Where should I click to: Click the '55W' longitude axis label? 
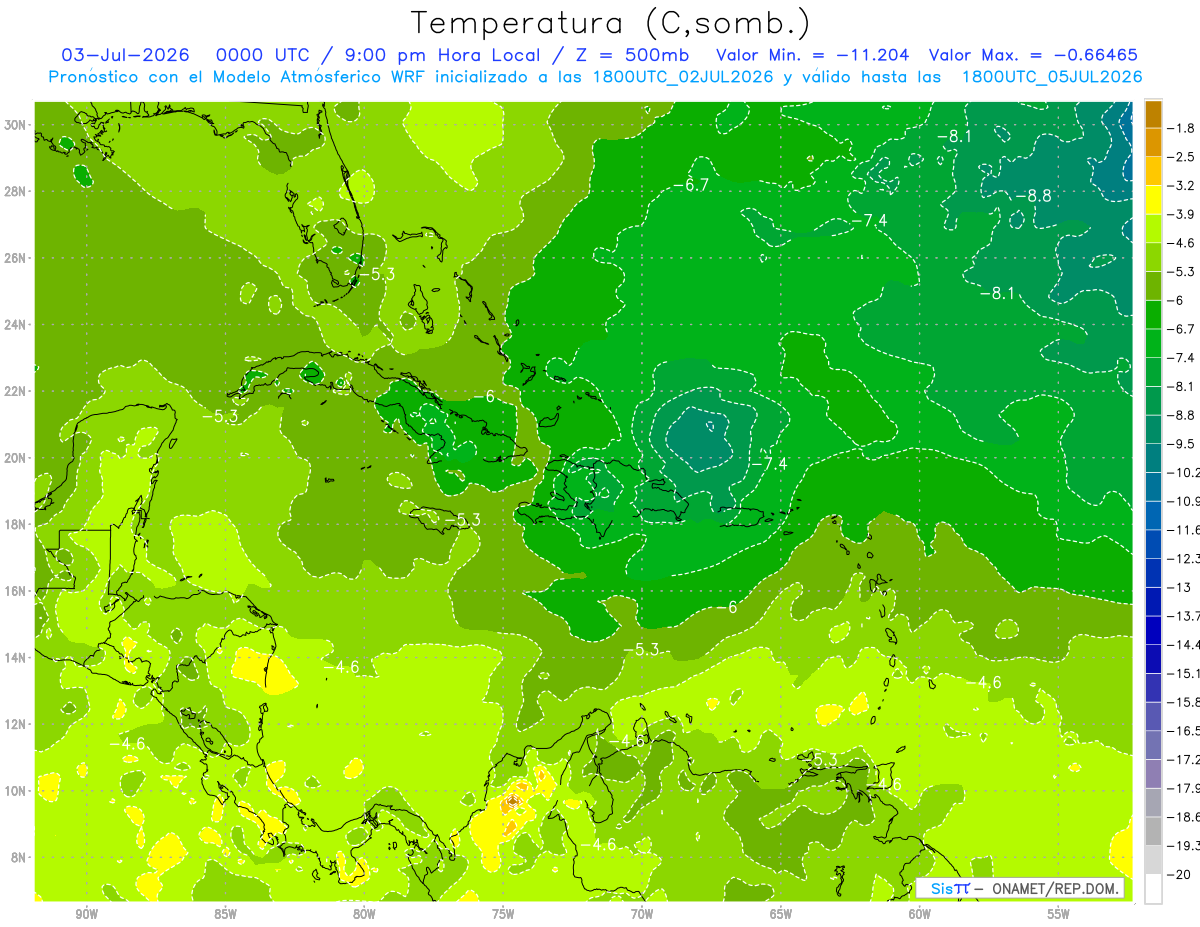(1058, 915)
